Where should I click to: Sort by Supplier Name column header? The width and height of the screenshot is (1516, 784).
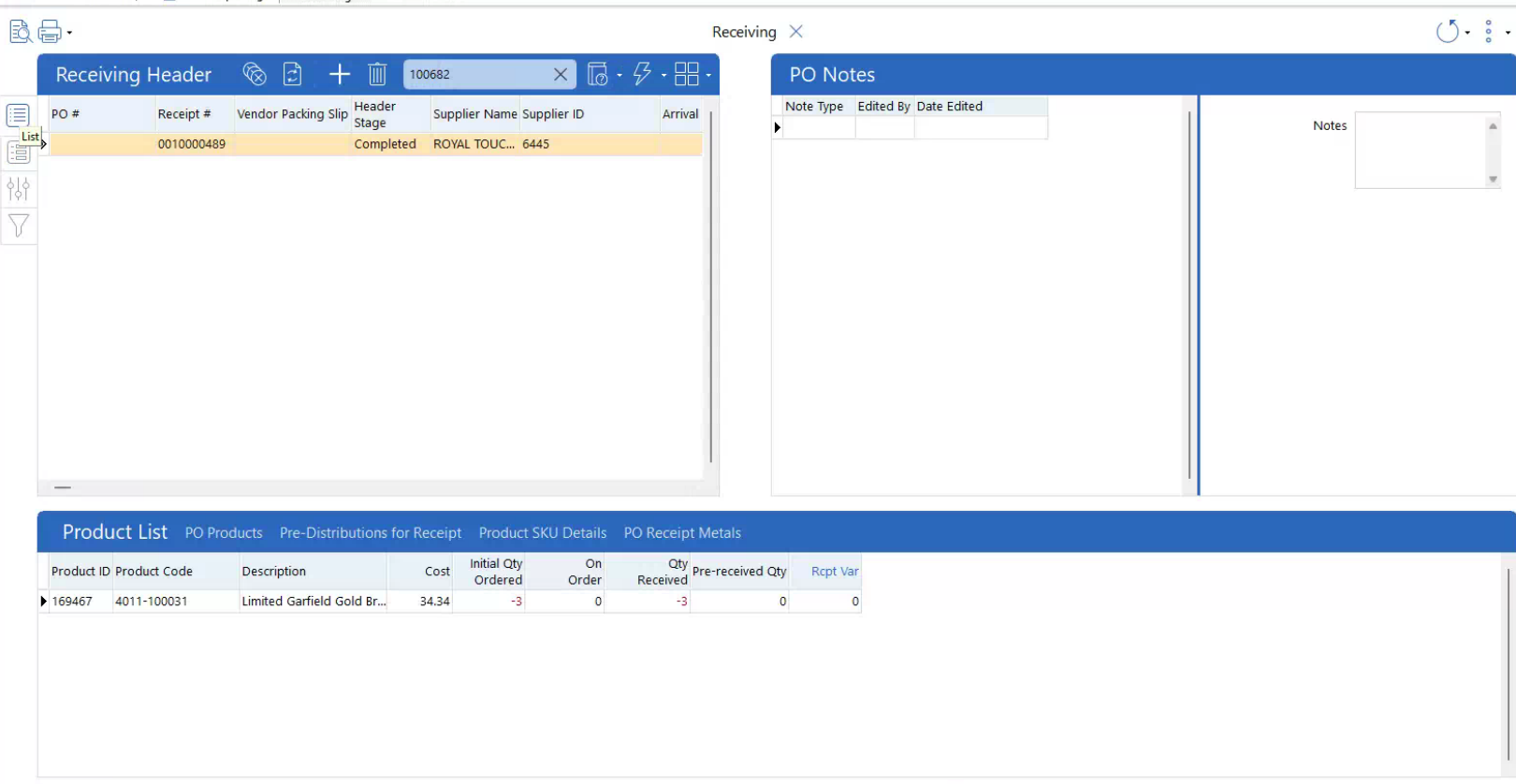474,114
